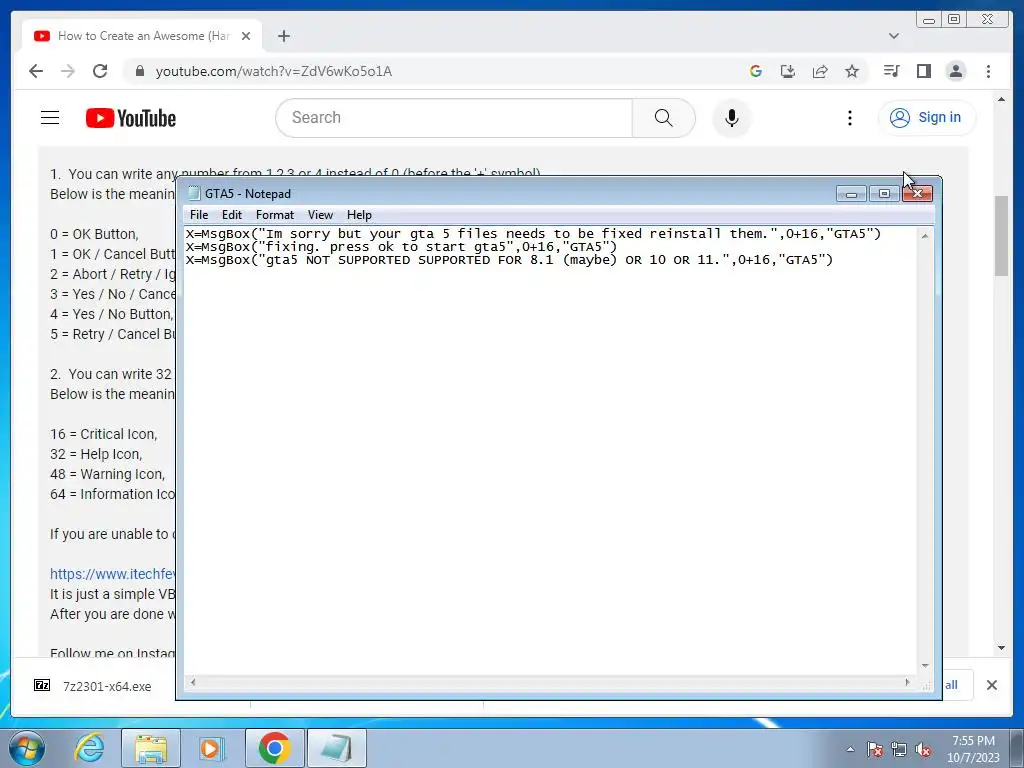Toggle Chrome side panel

[923, 71]
